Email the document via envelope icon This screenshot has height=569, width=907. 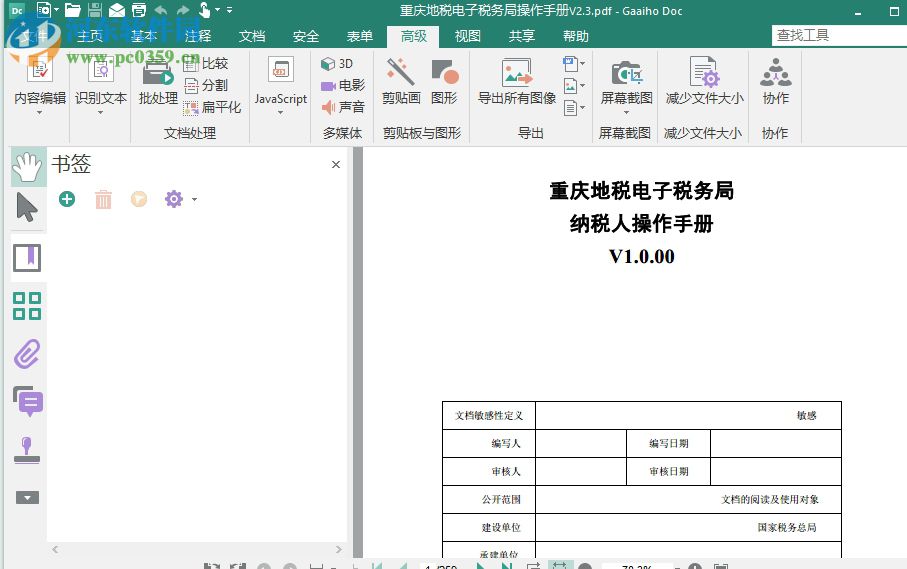(117, 10)
